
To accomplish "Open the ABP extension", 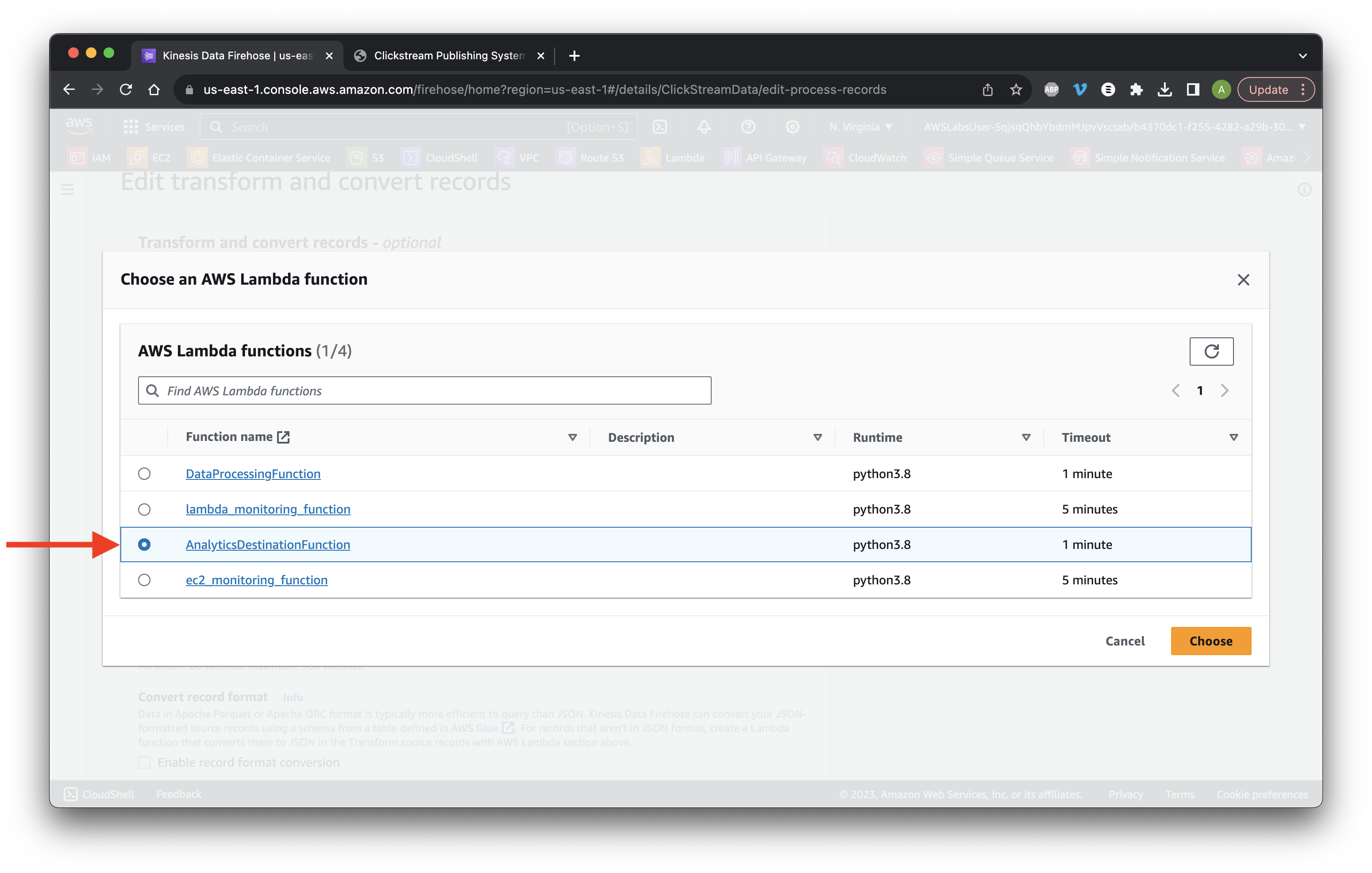I will tap(1051, 89).
